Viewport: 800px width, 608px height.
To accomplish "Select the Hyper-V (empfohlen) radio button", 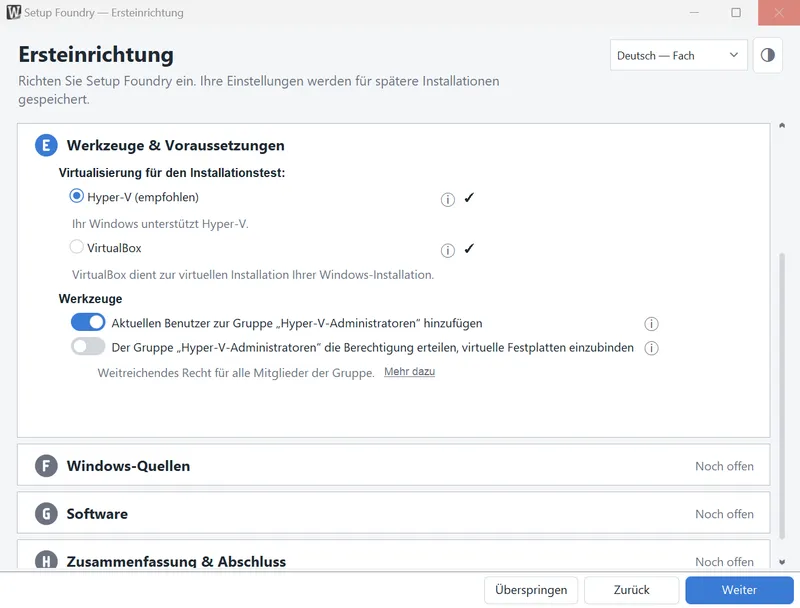I will 77,196.
